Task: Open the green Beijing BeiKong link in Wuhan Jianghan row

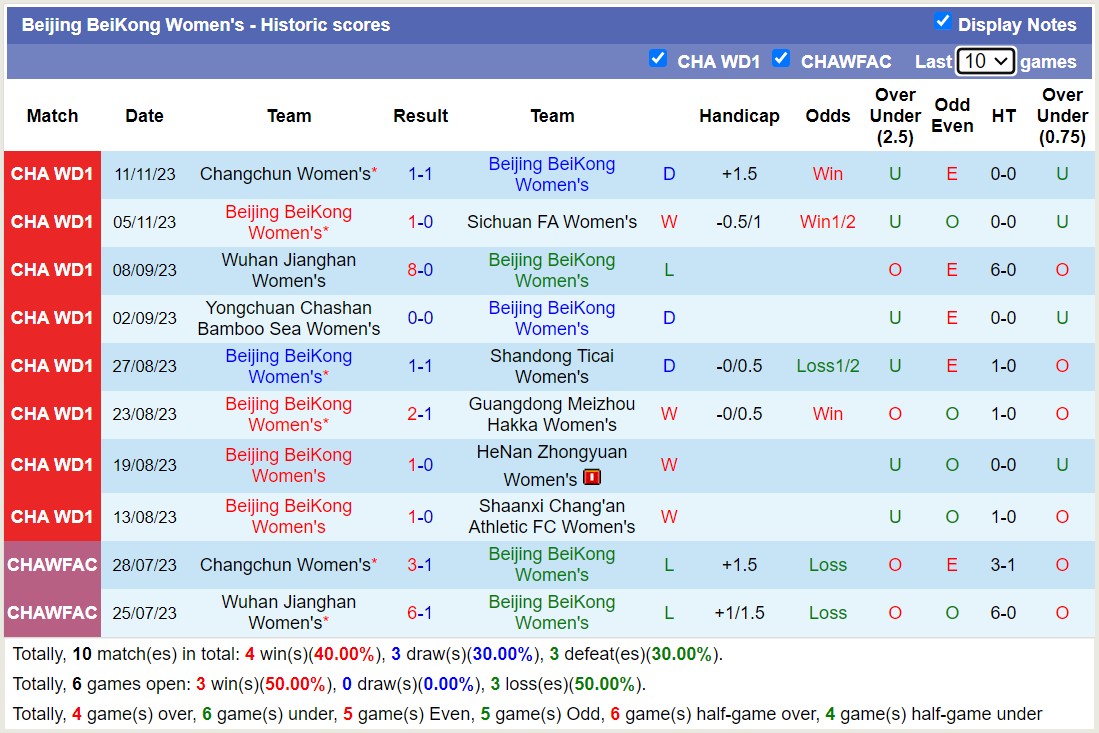Action: point(552,270)
